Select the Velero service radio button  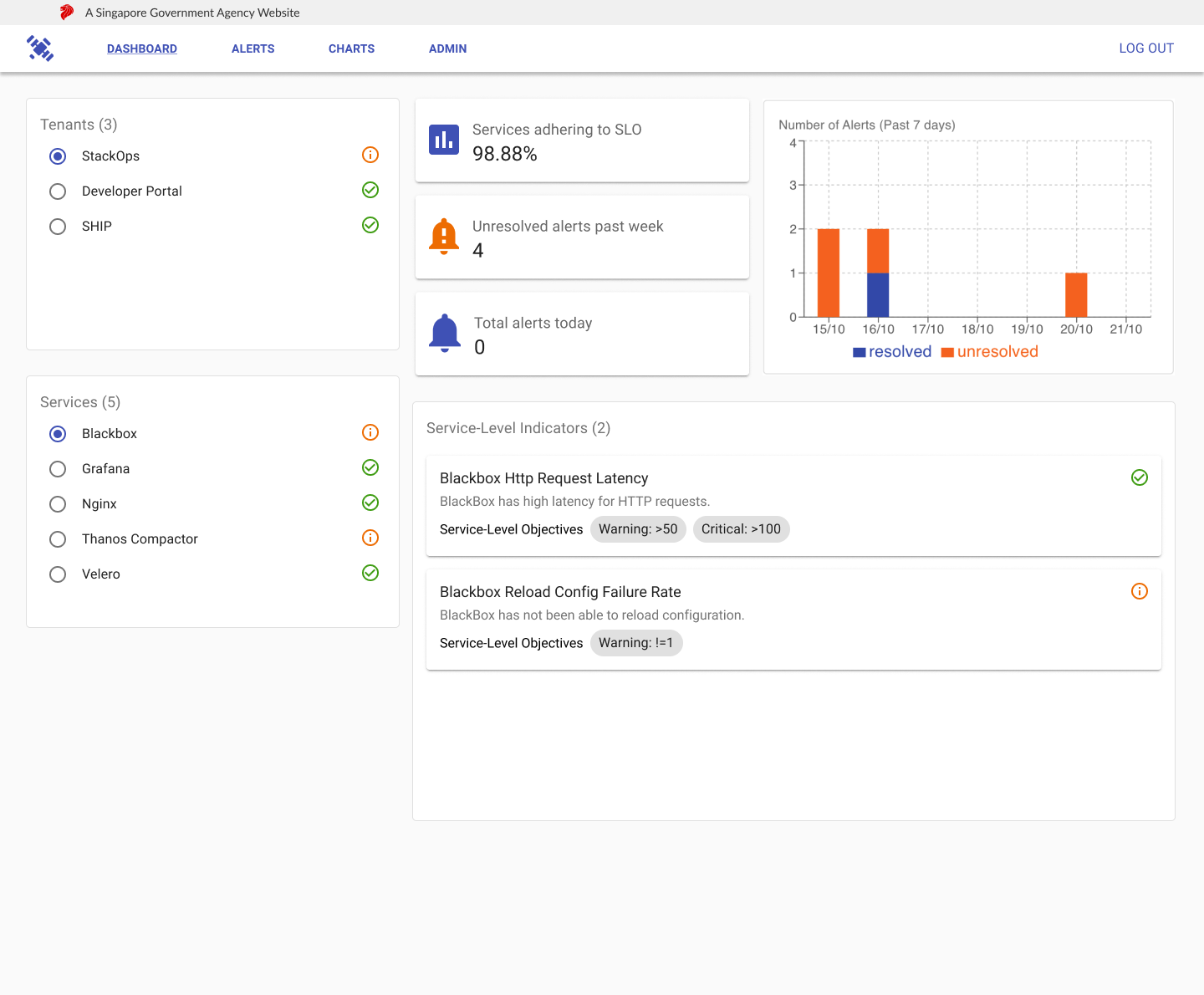pyautogui.click(x=58, y=574)
